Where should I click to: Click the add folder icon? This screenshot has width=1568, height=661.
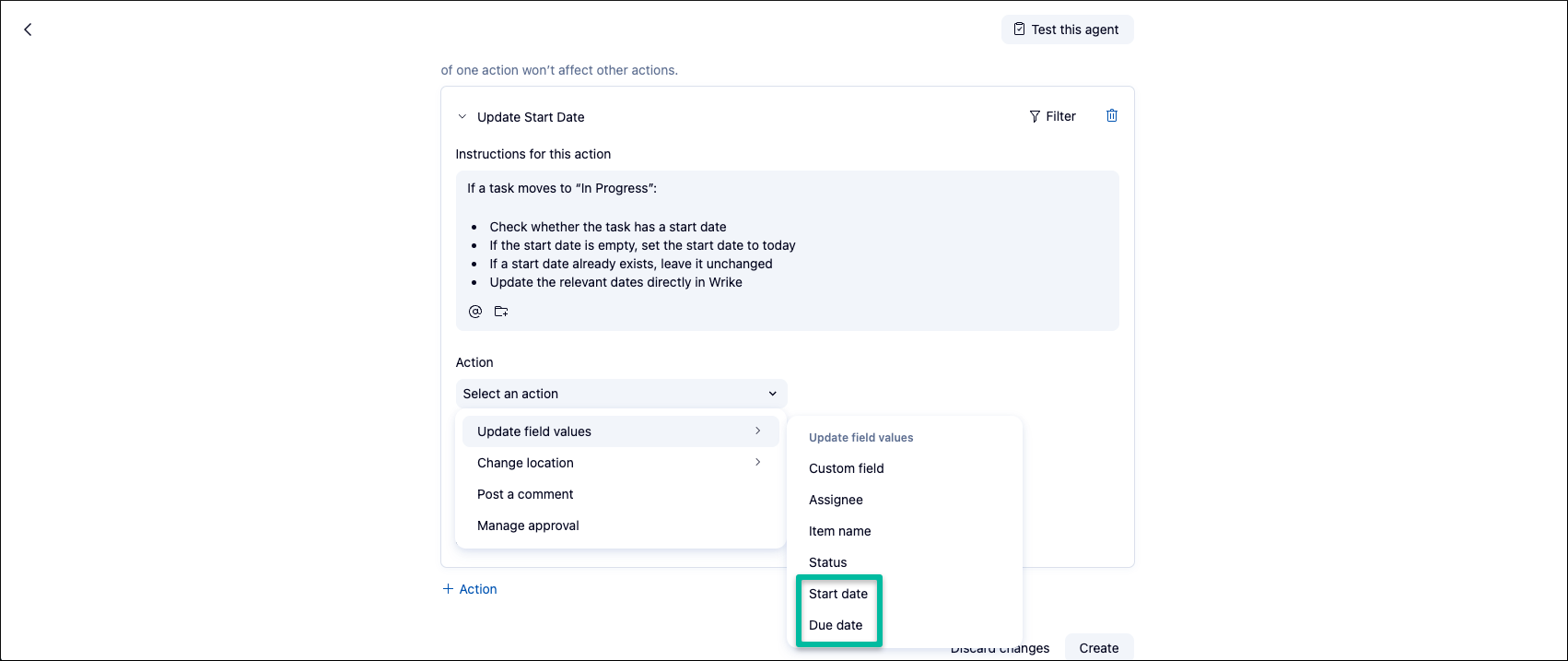[x=501, y=312]
